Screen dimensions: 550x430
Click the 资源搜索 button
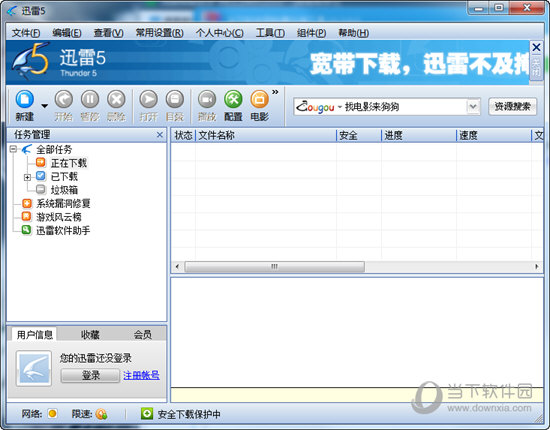tap(512, 107)
